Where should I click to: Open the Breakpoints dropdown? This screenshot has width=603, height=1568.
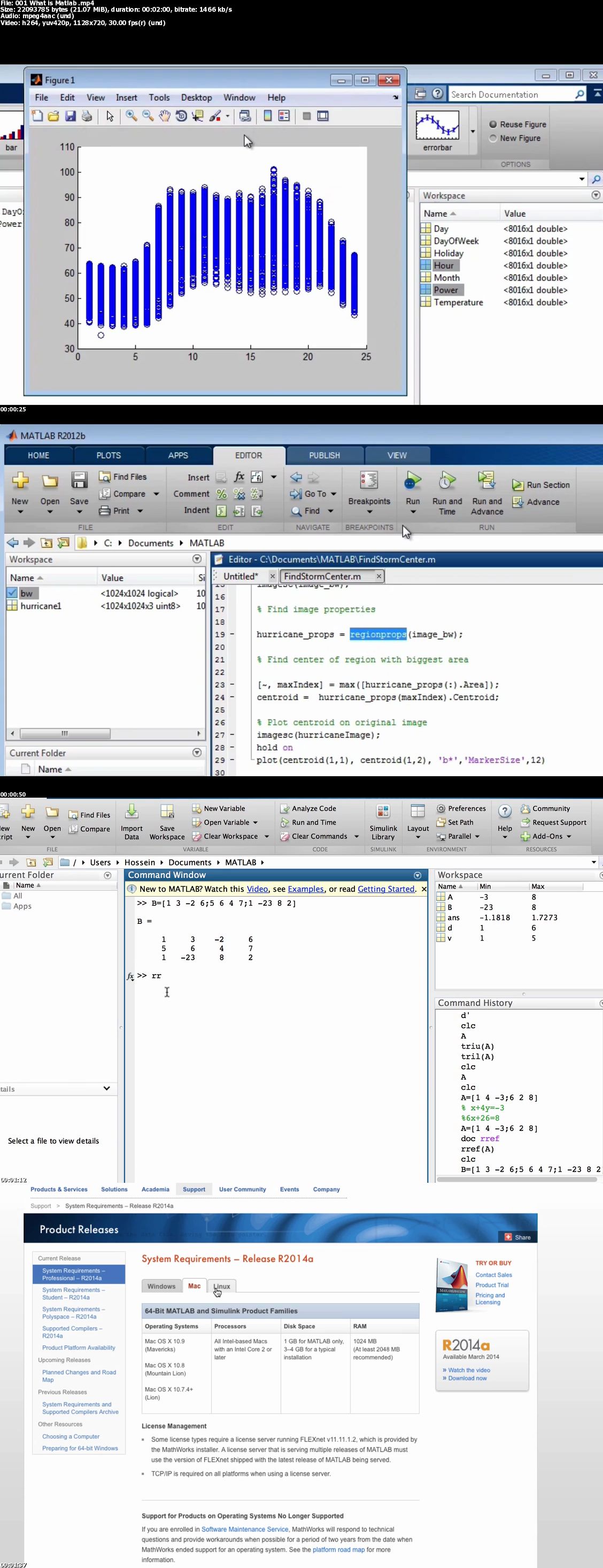tap(369, 512)
